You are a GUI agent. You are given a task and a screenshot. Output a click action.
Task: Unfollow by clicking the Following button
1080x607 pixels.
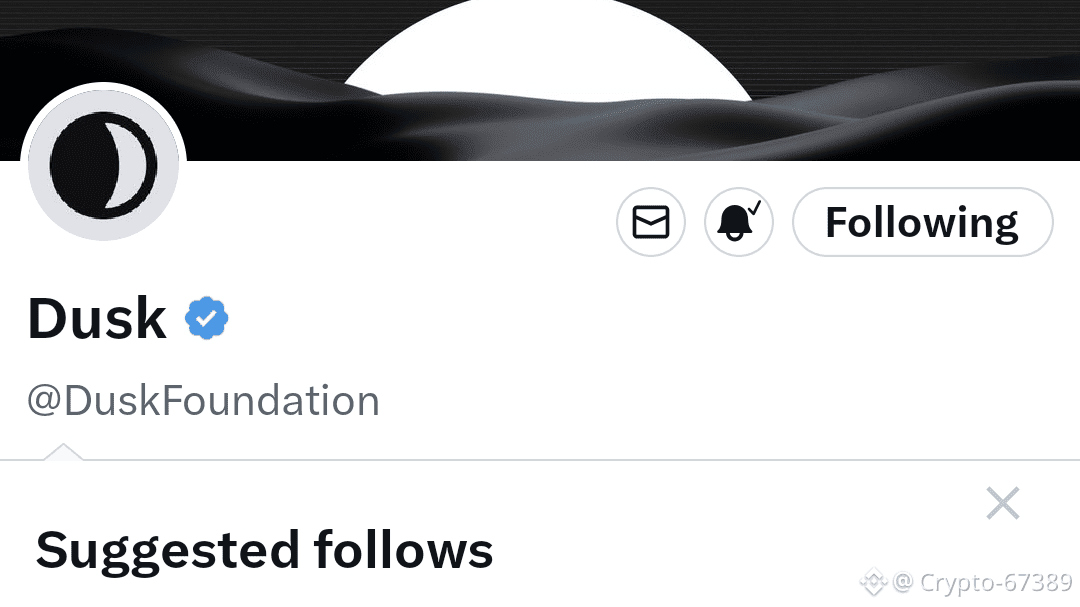tap(923, 222)
